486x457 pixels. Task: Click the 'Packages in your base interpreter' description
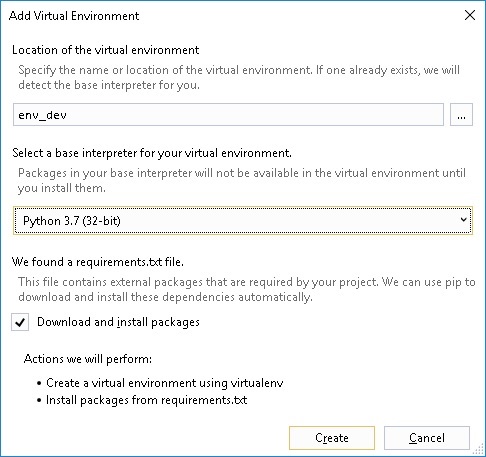pos(242,180)
